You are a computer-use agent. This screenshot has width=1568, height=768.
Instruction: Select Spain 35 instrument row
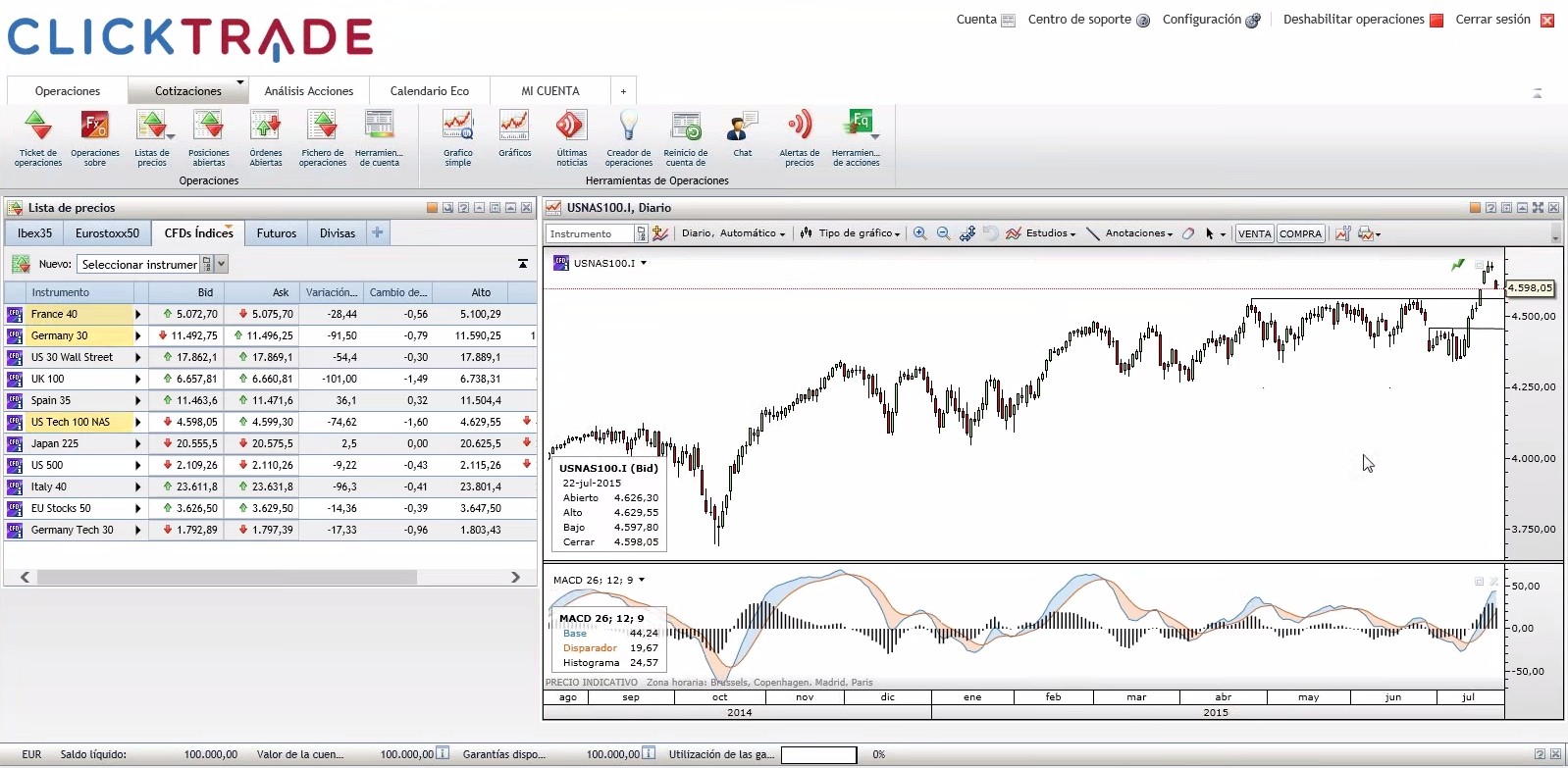270,400
